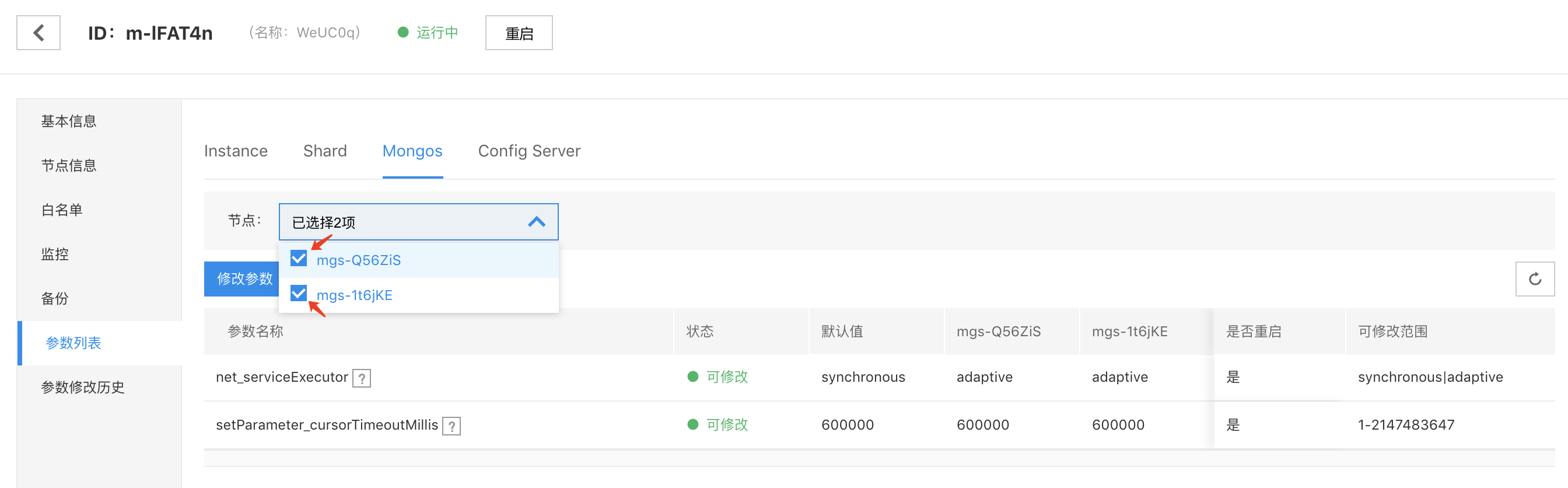This screenshot has width=1568, height=488.
Task: Click the mgs-Q56ZiS column header
Action: [x=998, y=332]
